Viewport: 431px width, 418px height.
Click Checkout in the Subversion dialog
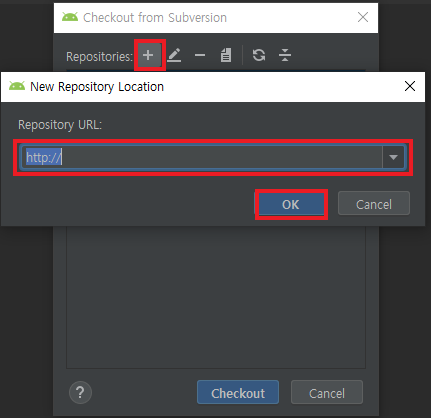point(238,393)
